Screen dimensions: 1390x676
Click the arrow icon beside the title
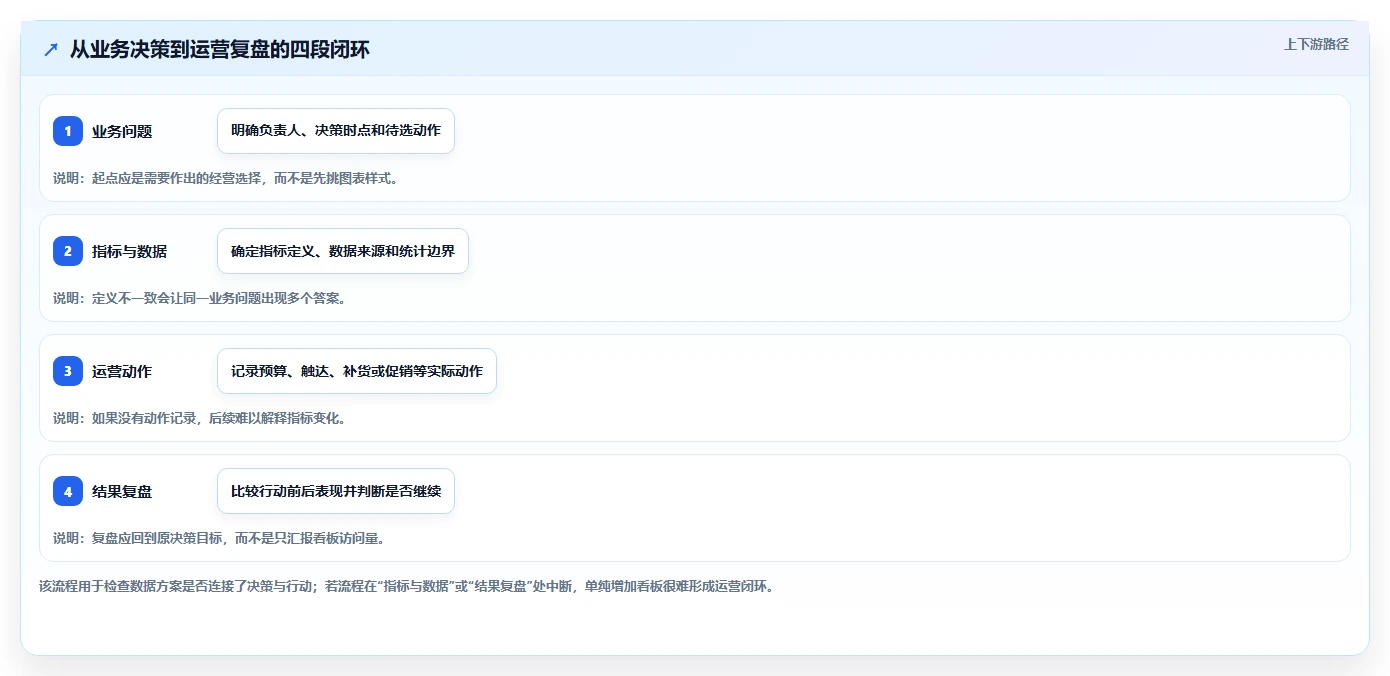[51, 49]
